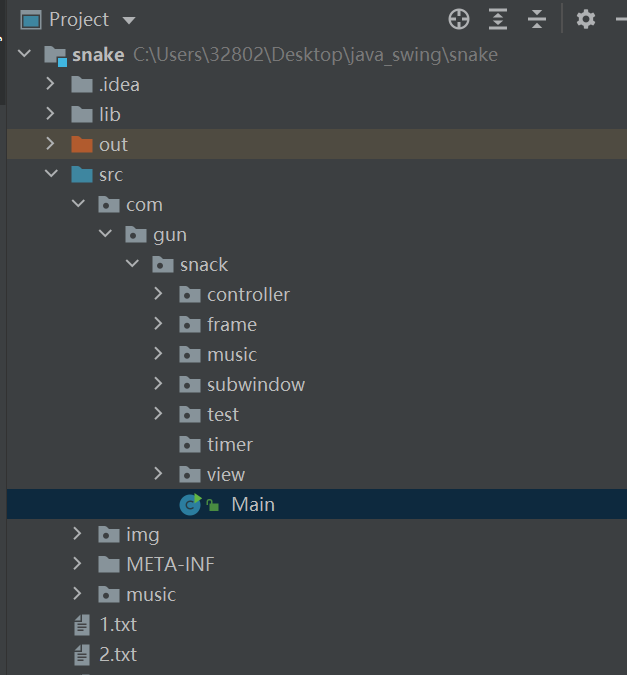627x675 pixels.
Task: Click the Expand All toolbar icon
Action: [498, 19]
